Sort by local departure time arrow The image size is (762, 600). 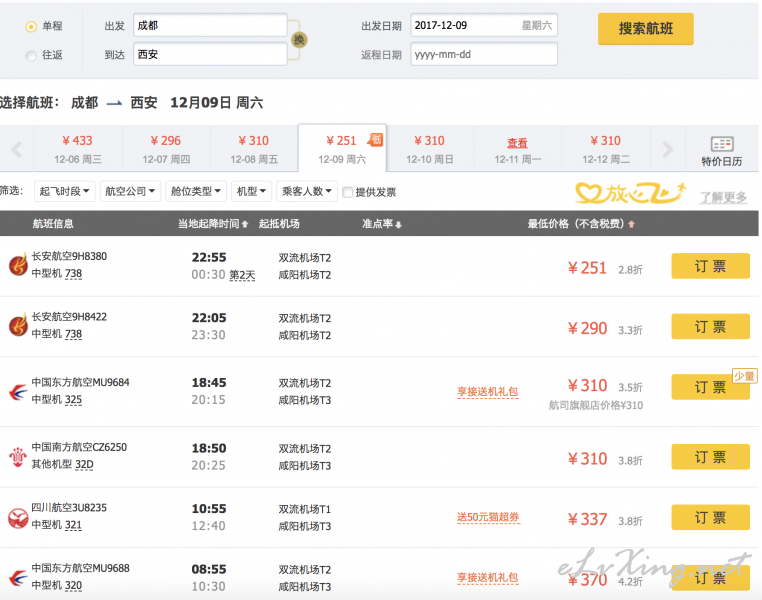tap(245, 224)
